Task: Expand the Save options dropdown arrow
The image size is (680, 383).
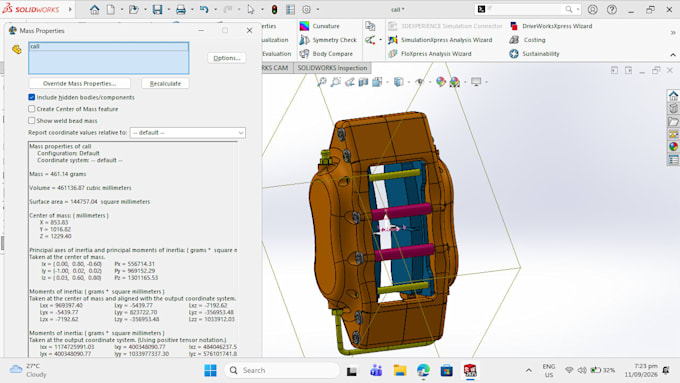Action: (168, 10)
